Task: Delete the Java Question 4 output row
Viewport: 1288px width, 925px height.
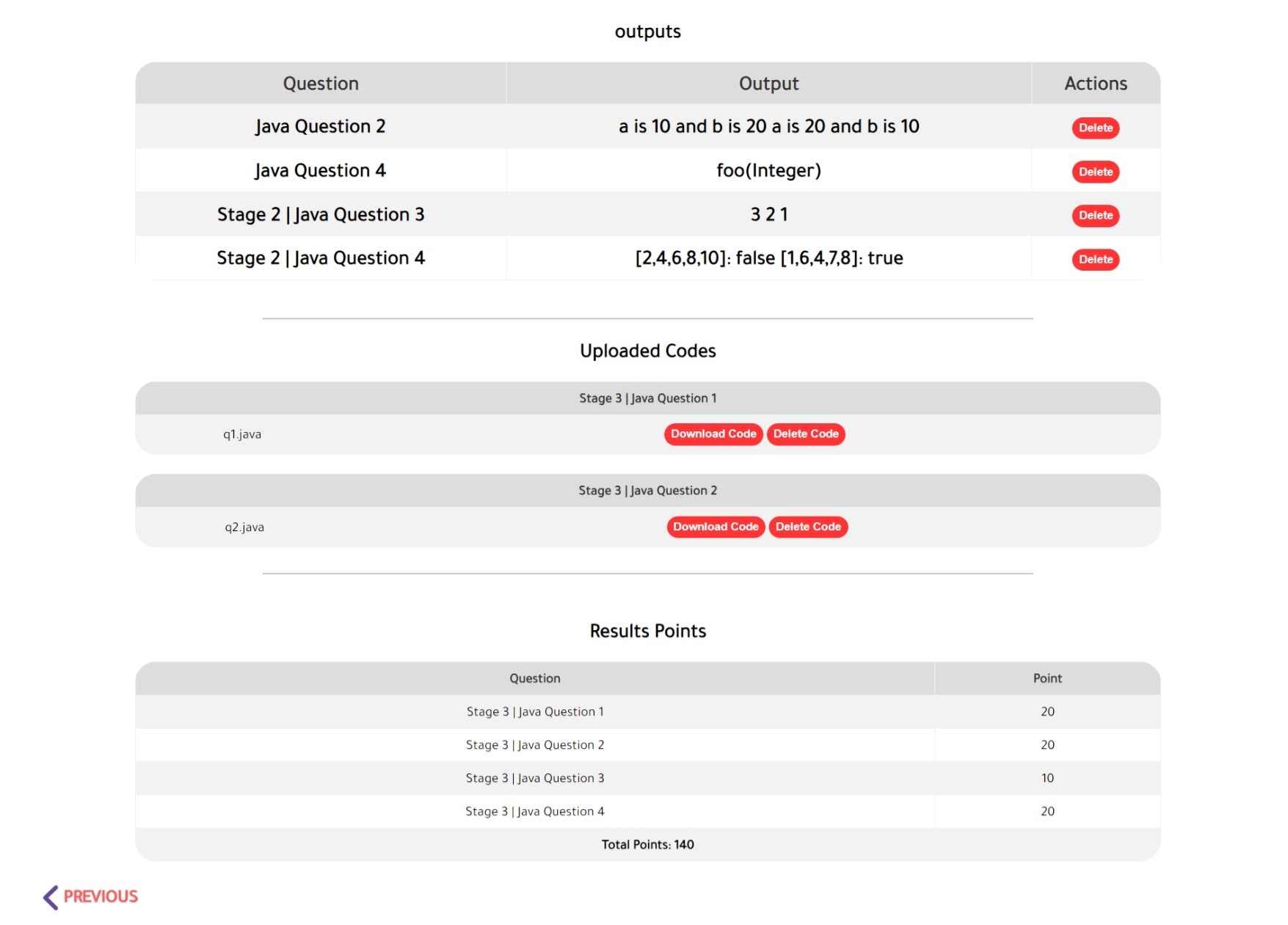Action: [1095, 172]
